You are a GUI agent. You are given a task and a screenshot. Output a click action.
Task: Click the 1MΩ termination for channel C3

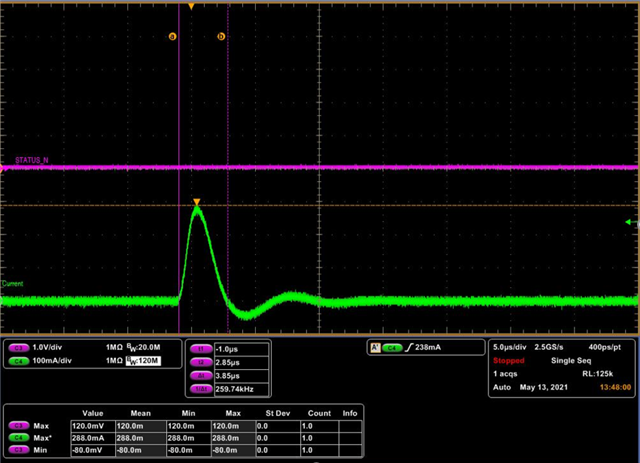click(114, 347)
